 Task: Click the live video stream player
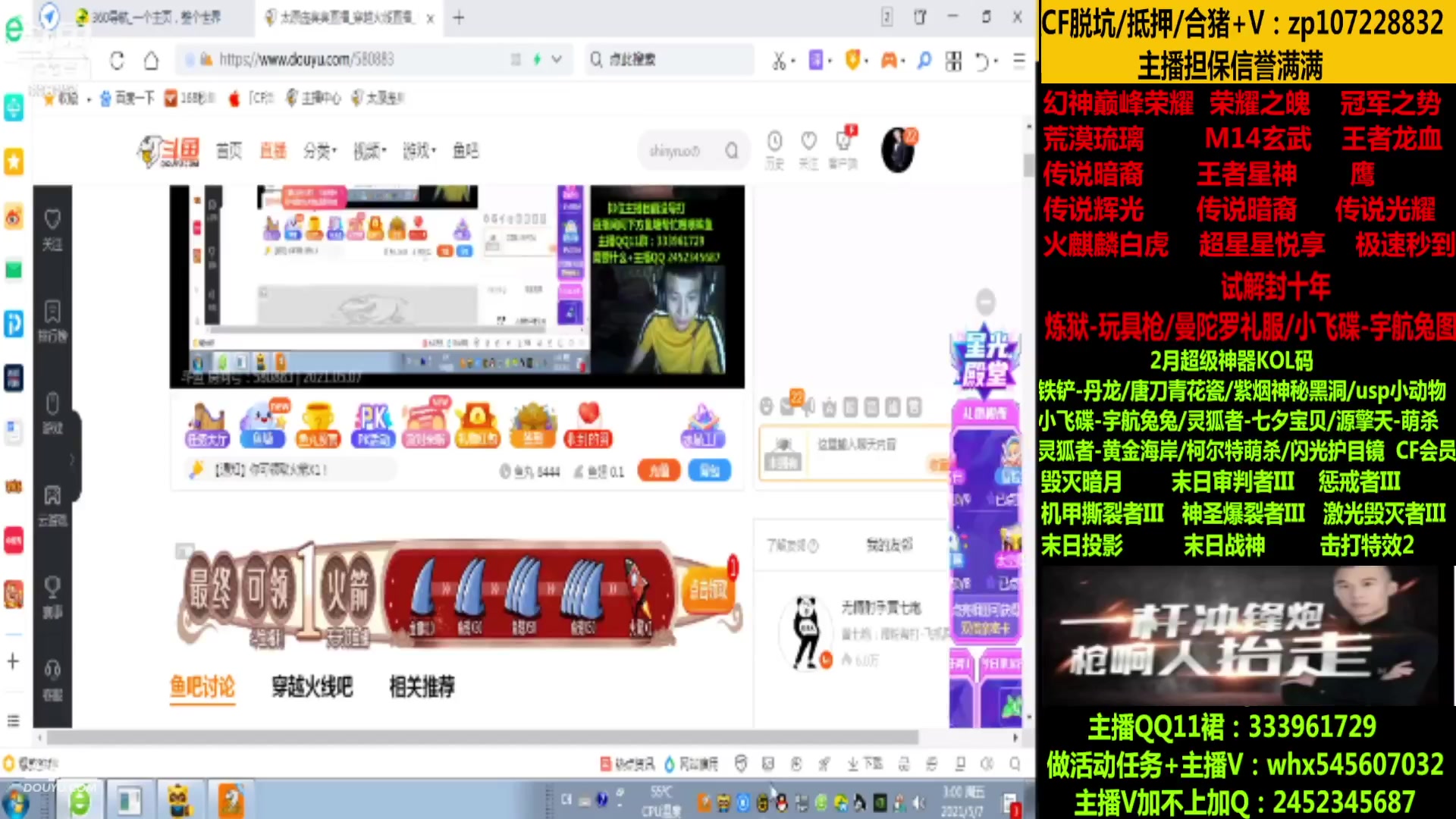coord(457,287)
